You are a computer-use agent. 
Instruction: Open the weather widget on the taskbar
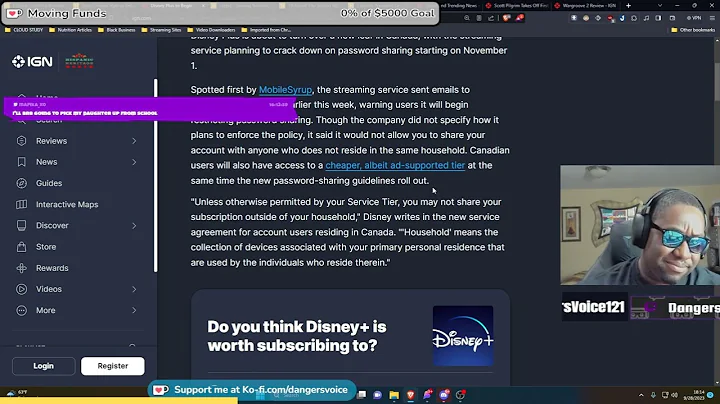[17, 393]
